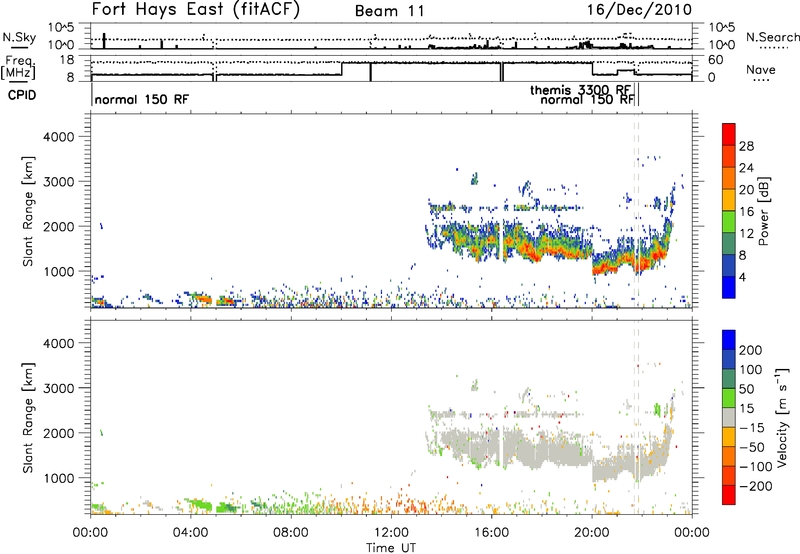Click the '4000' tick in the power panel
The image size is (800, 554).
59,137
